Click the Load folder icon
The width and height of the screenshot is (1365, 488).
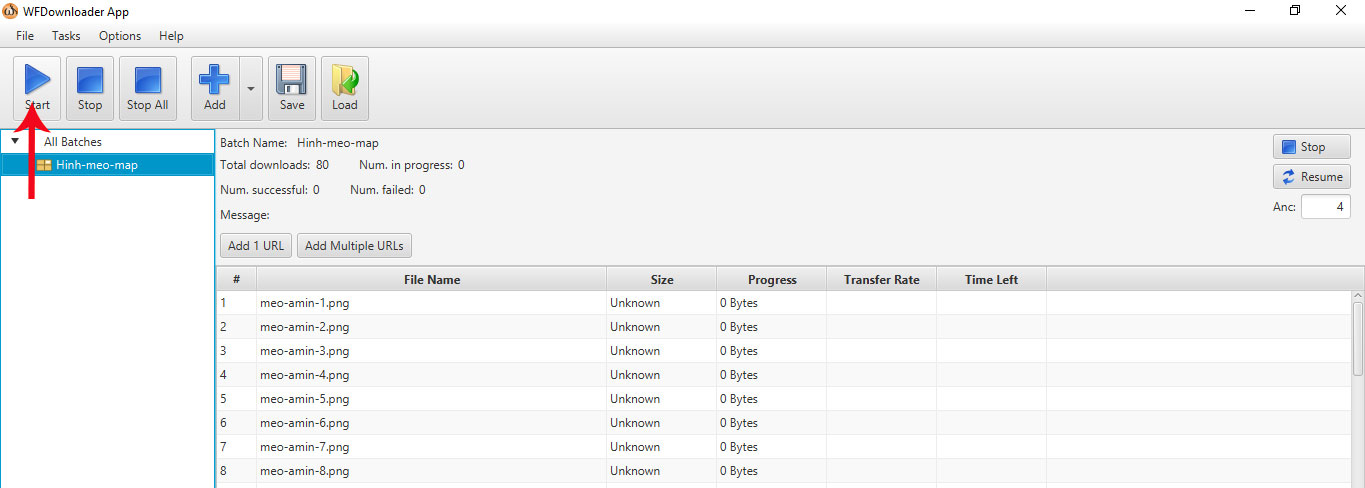pyautogui.click(x=345, y=80)
